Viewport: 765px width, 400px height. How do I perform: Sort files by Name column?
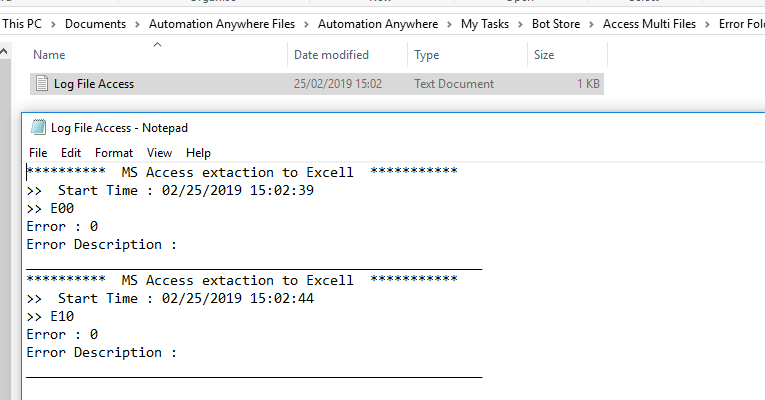[49, 55]
